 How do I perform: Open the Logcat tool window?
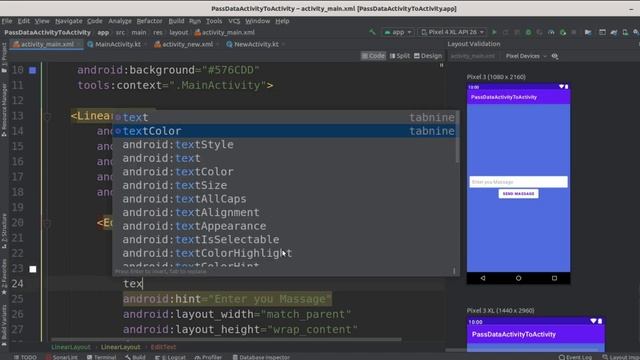pyautogui.click(x=171, y=357)
